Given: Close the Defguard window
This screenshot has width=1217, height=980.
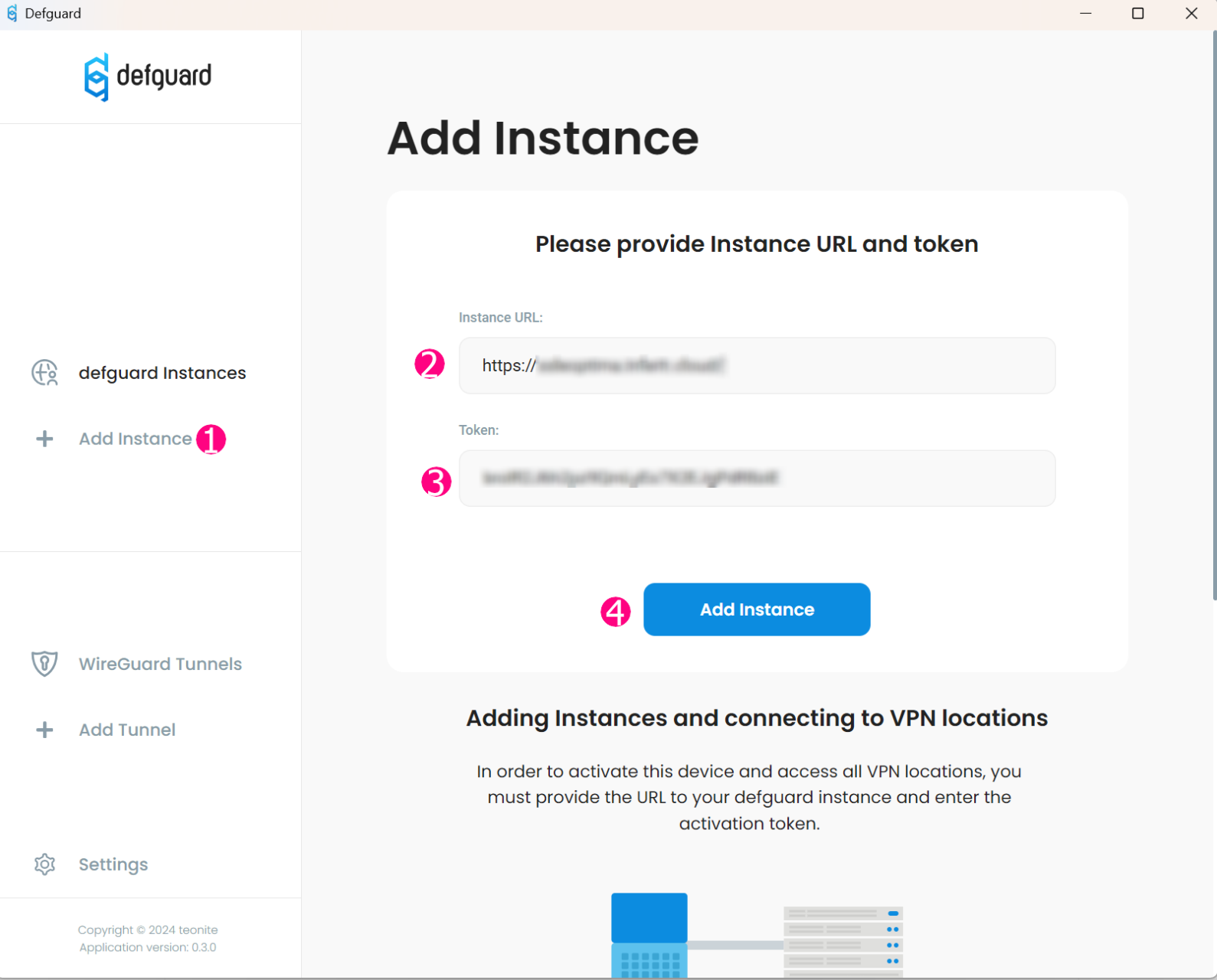Looking at the screenshot, I should pyautogui.click(x=1191, y=13).
